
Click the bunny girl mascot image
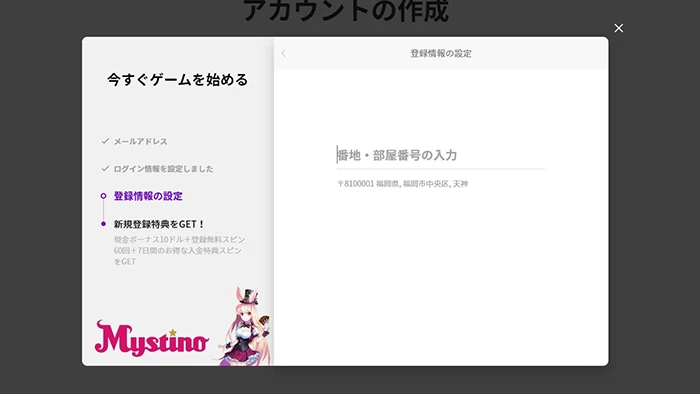246,326
